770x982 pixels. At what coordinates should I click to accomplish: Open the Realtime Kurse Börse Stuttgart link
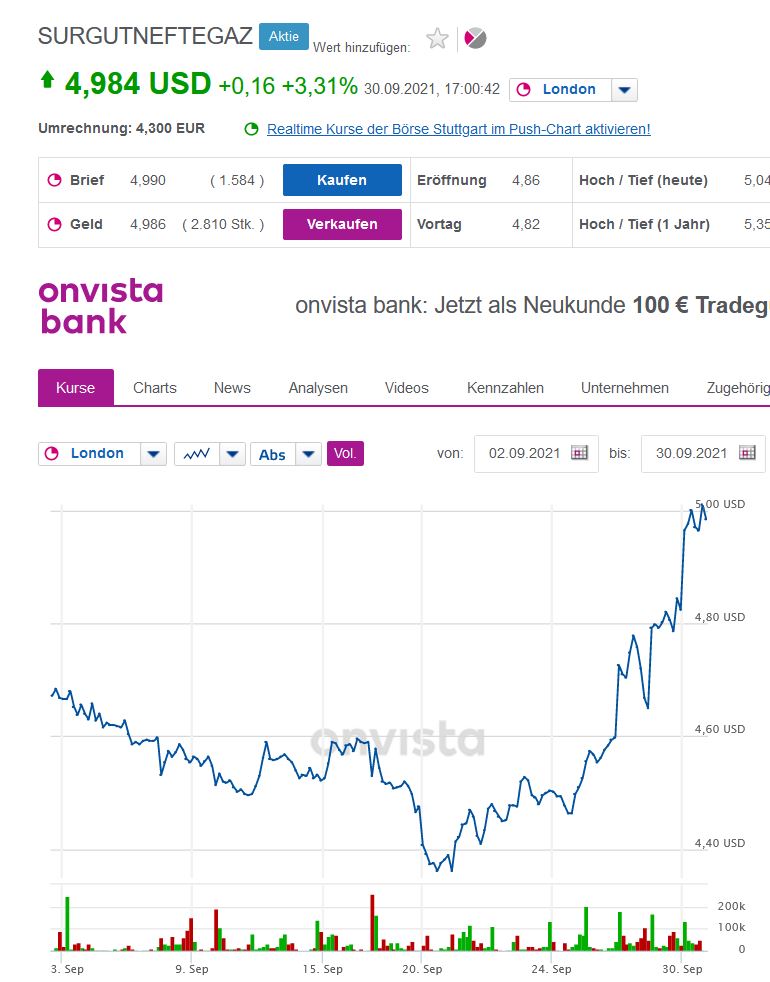458,129
